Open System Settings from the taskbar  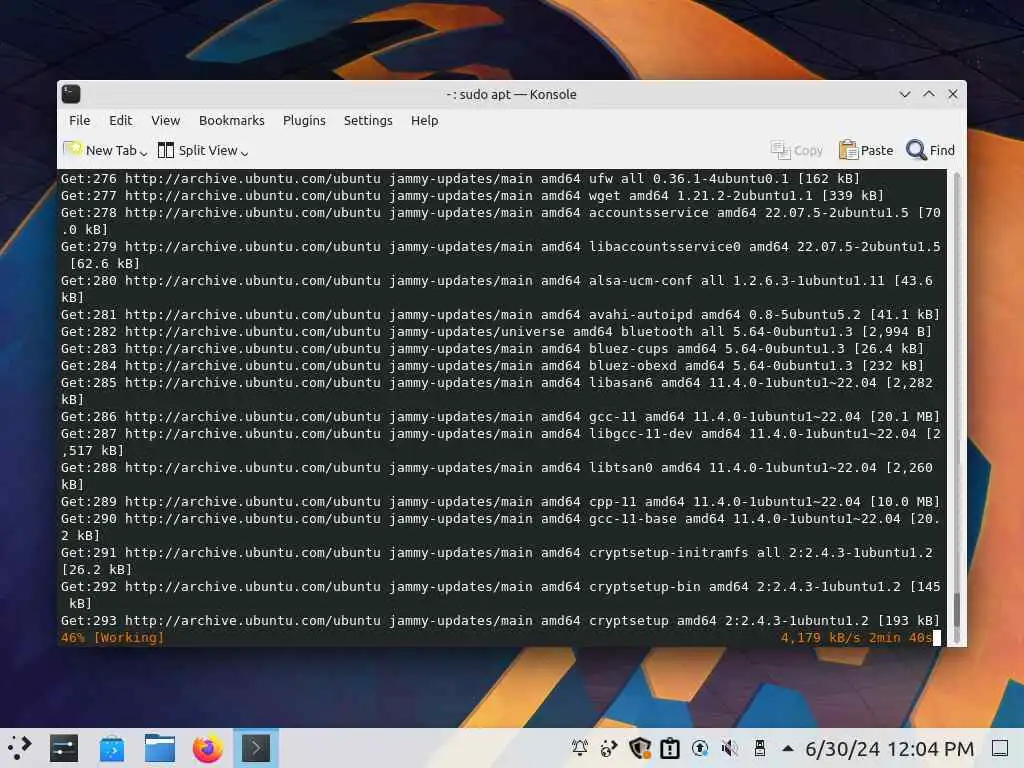(x=64, y=748)
